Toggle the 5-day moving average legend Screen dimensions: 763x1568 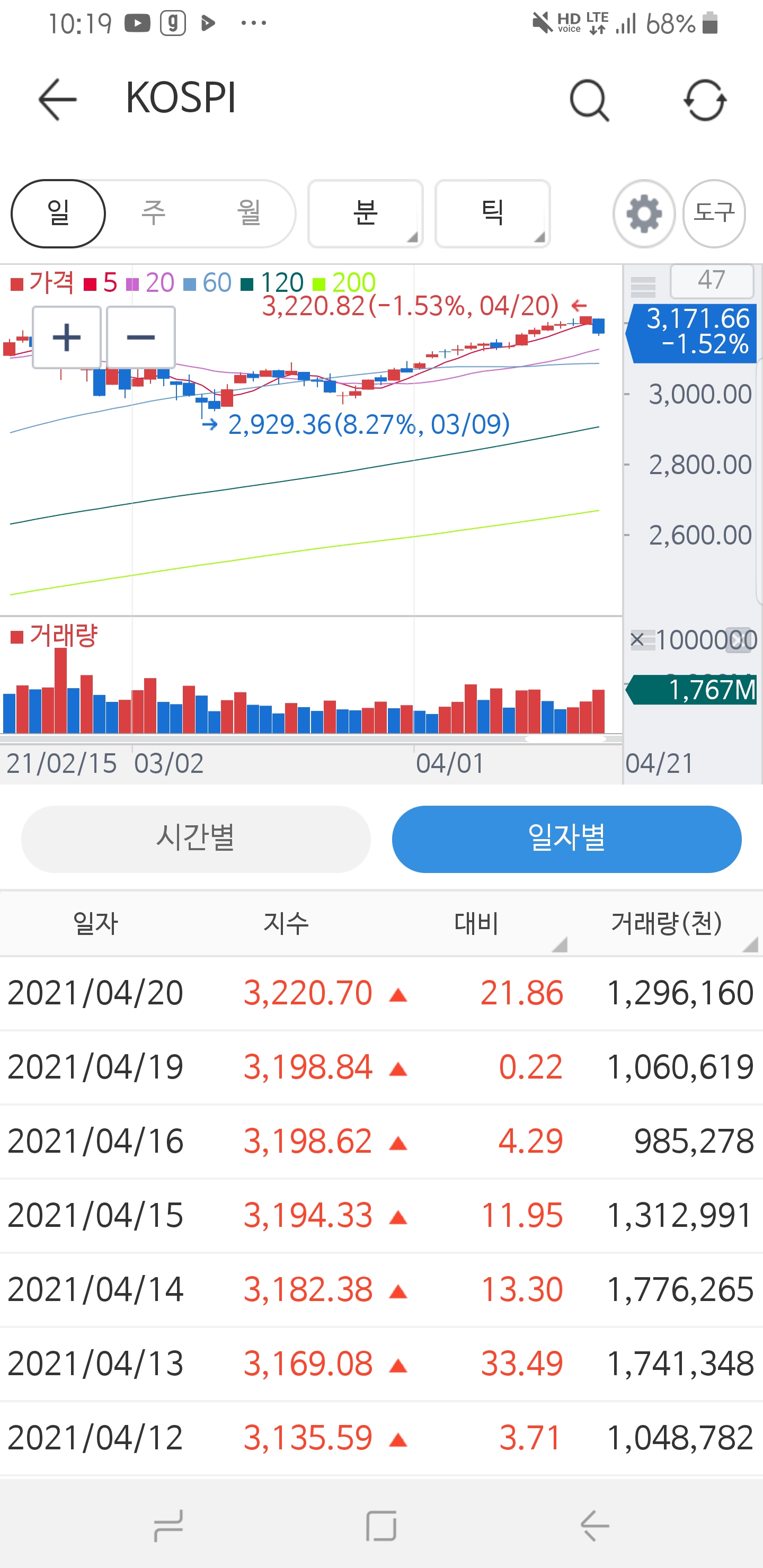click(x=101, y=283)
